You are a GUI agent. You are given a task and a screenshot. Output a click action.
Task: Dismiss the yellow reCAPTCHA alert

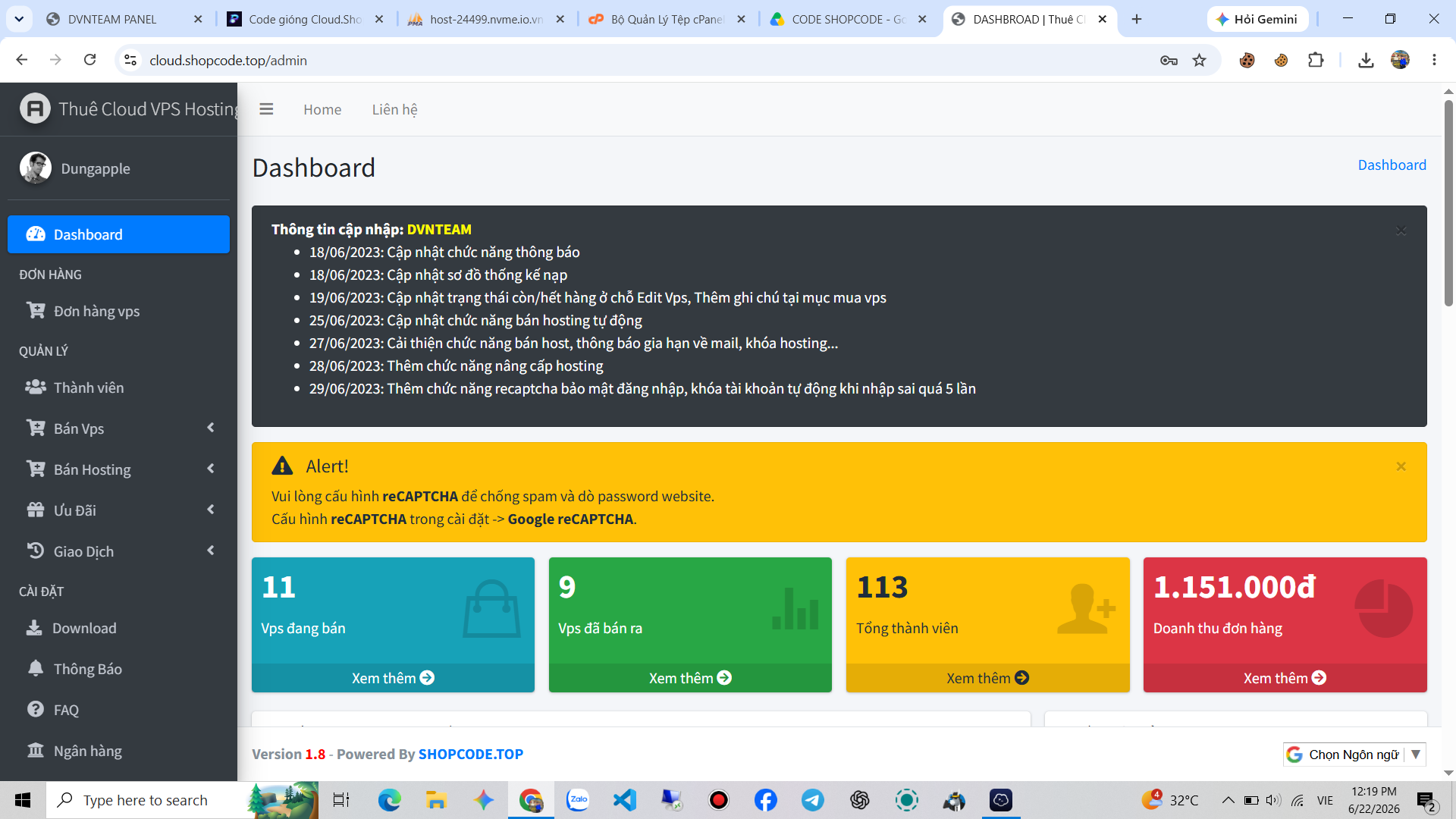[x=1401, y=466]
